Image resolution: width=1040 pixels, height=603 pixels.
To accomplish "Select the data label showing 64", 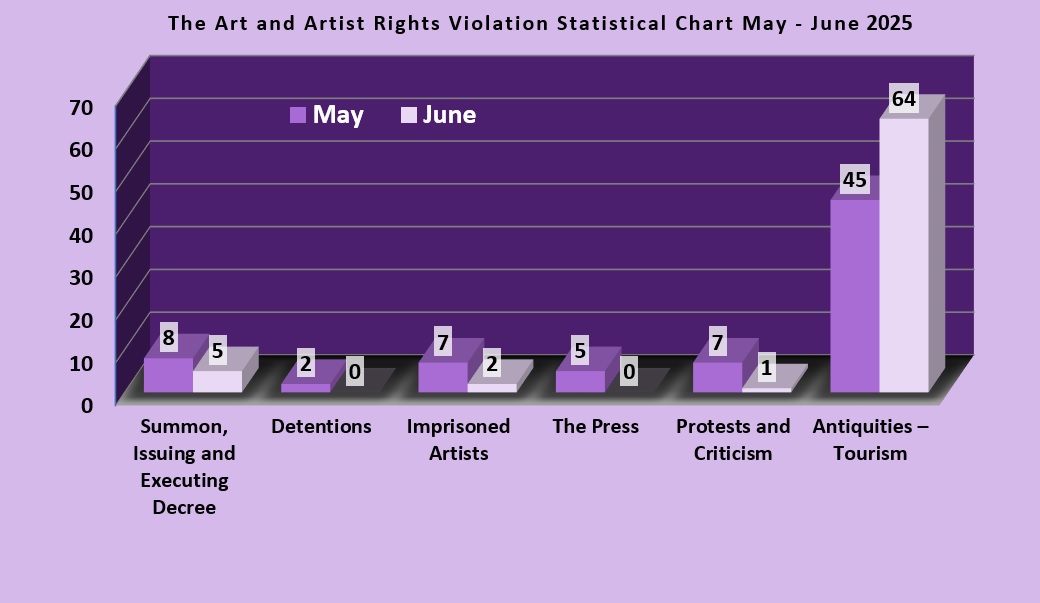I will [x=904, y=100].
